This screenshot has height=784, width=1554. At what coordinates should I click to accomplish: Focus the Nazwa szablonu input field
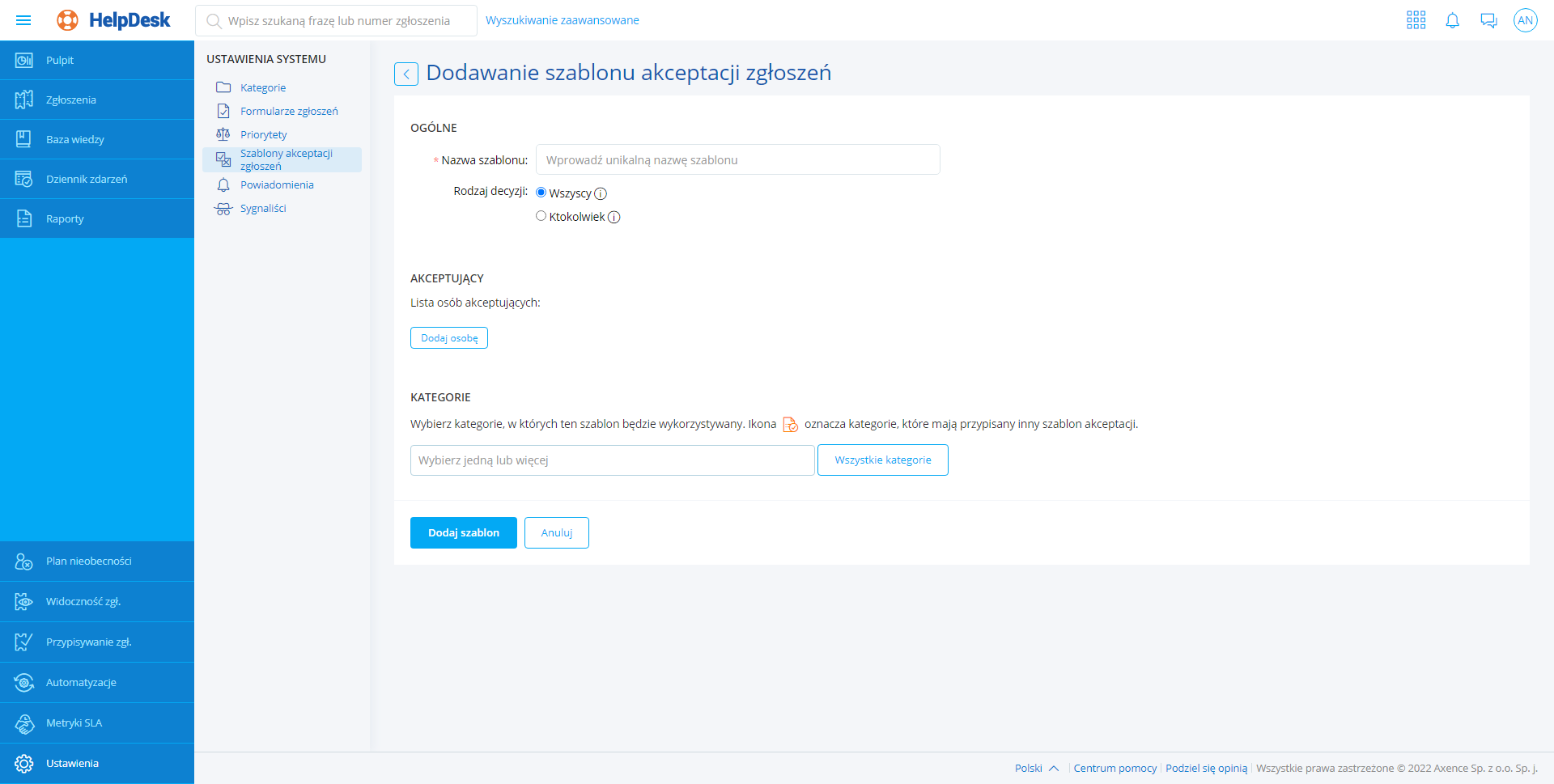pyautogui.click(x=737, y=160)
